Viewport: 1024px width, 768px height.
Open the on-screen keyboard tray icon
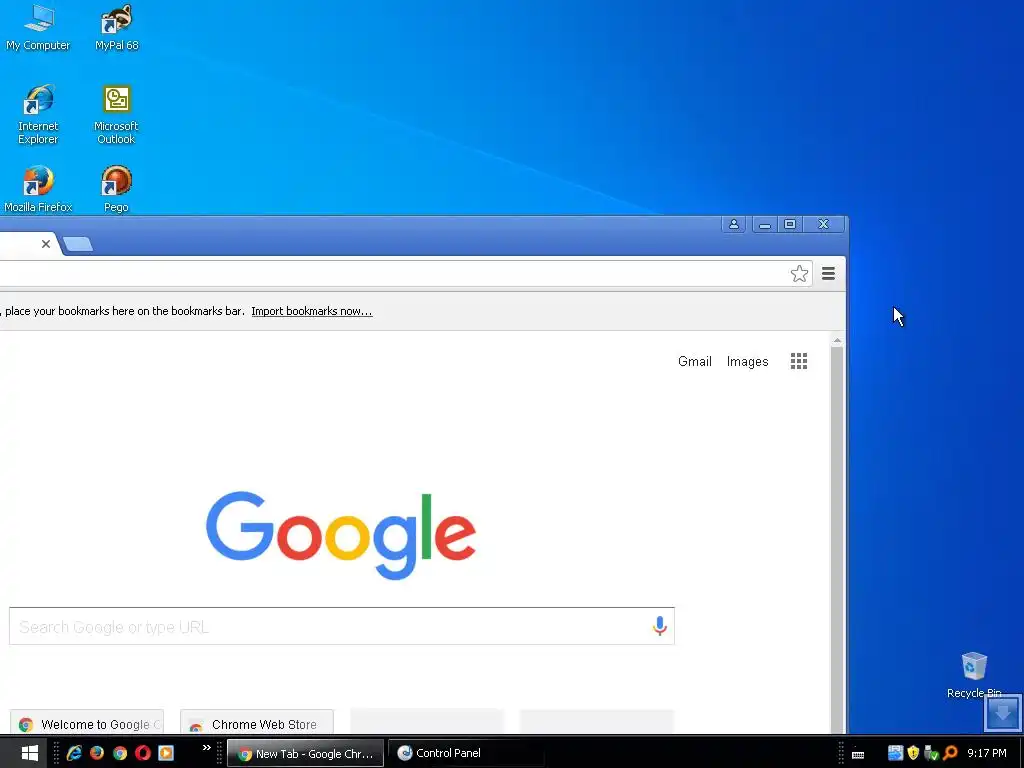click(x=858, y=754)
